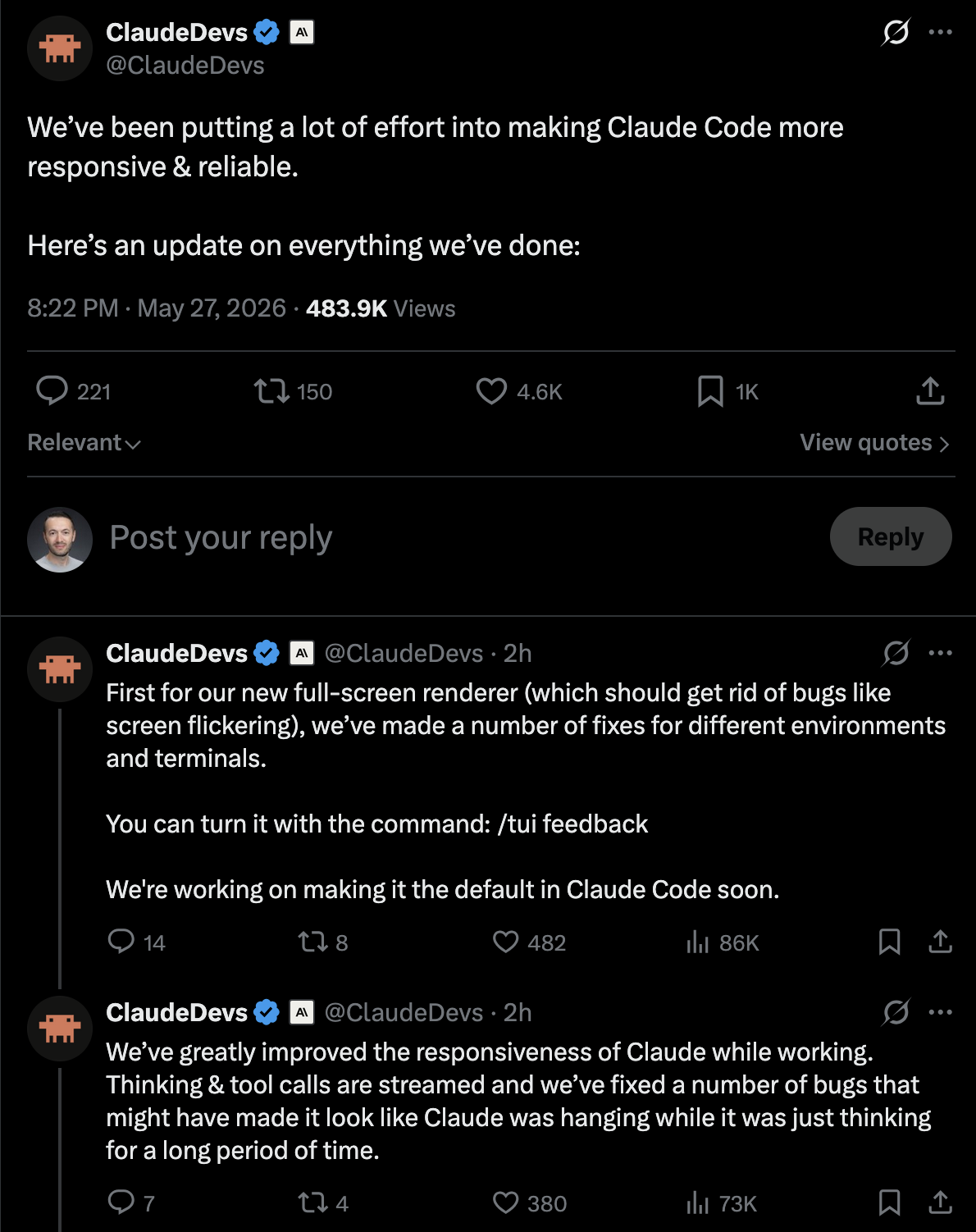Click the reply bubble showing 221
976x1232 pixels.
pos(73,391)
